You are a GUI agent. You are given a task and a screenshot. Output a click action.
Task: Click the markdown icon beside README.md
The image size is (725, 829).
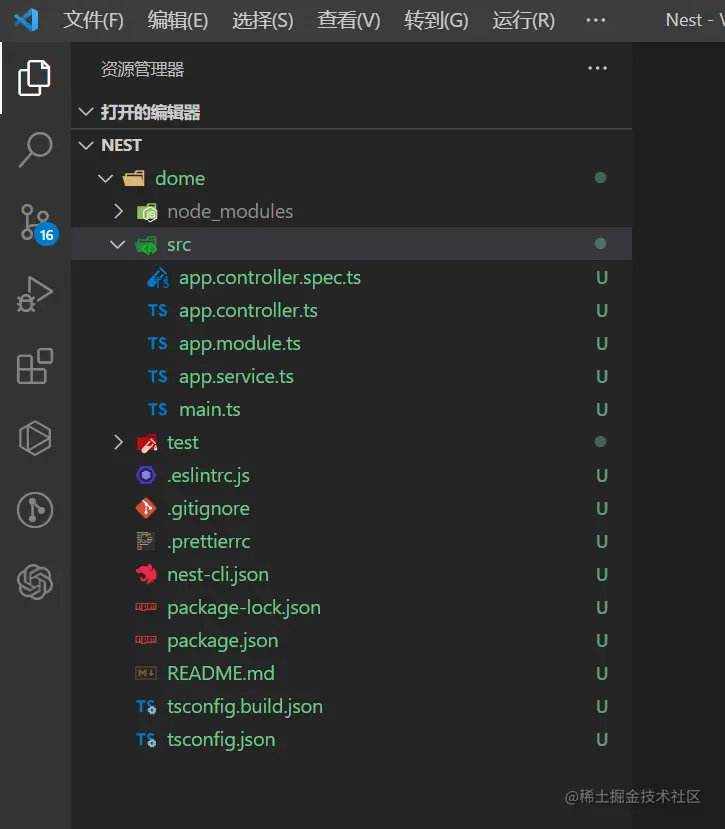146,673
